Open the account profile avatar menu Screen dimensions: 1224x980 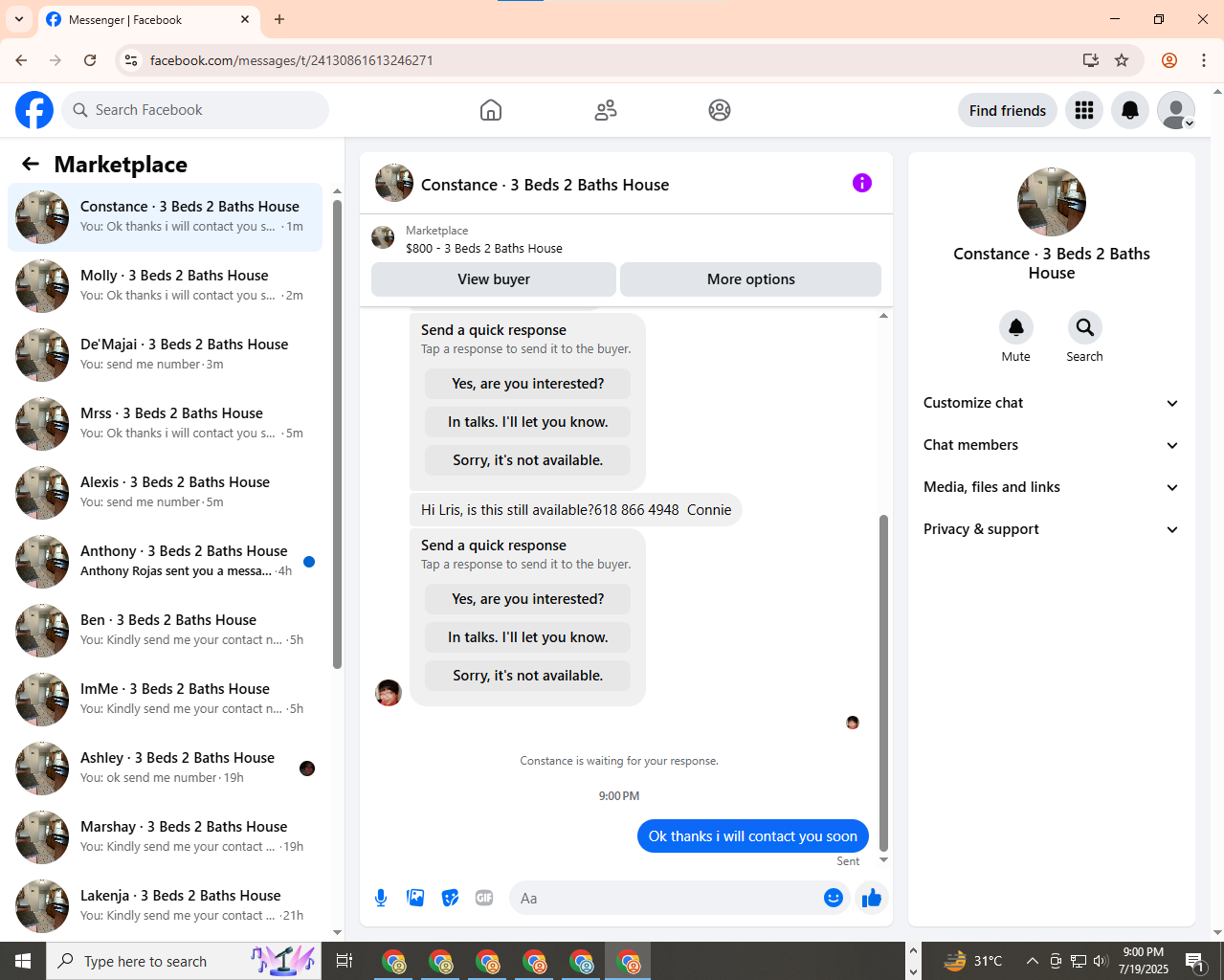(1176, 110)
